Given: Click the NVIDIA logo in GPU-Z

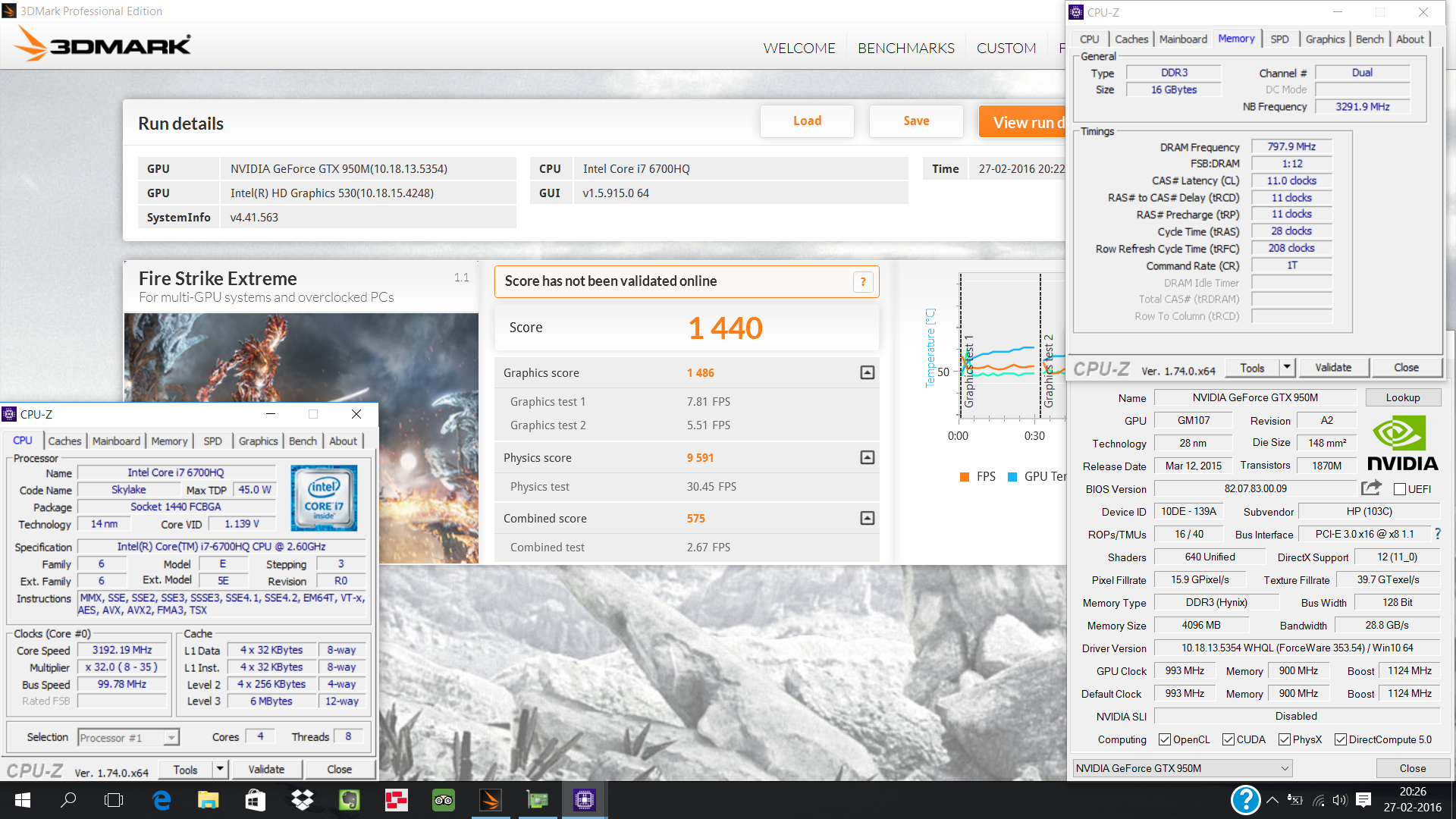Looking at the screenshot, I should click(1402, 444).
